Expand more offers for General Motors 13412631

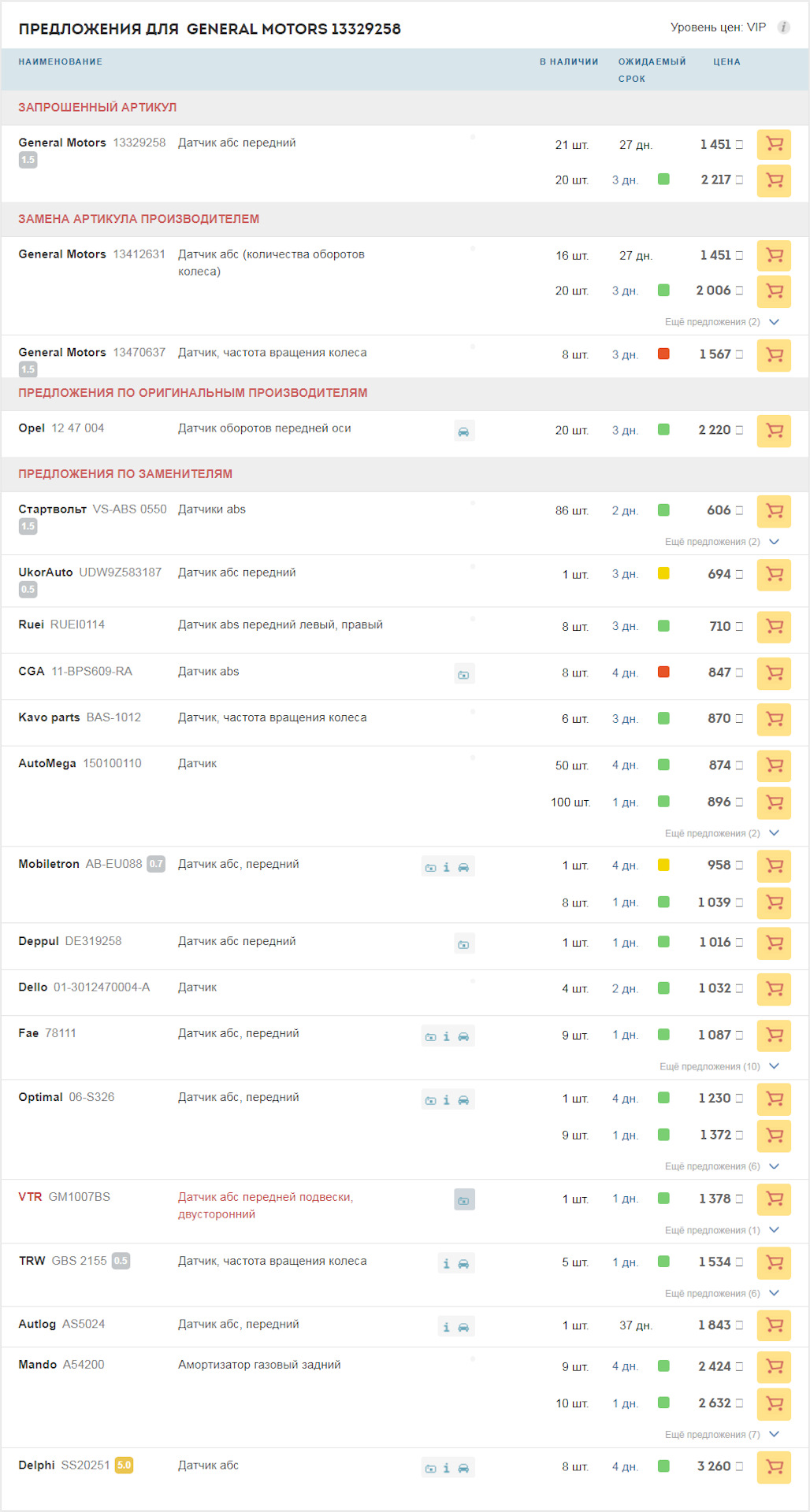722,322
